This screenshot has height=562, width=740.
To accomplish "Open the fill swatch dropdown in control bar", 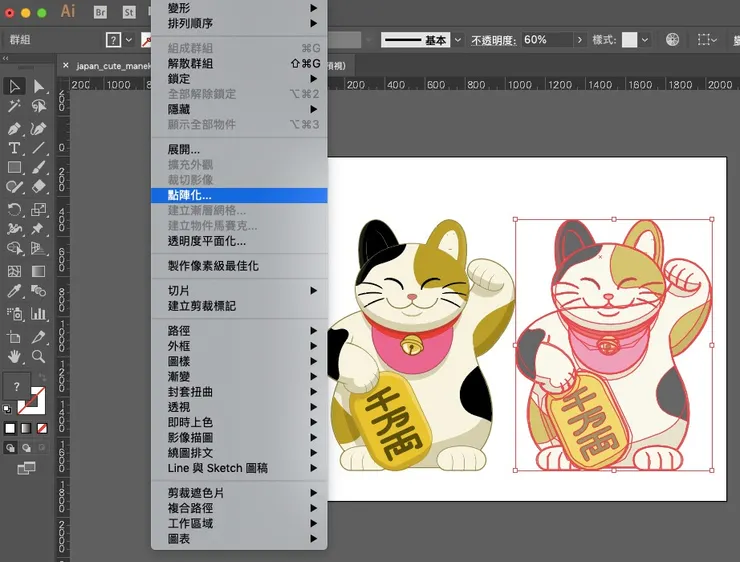I will pos(129,40).
